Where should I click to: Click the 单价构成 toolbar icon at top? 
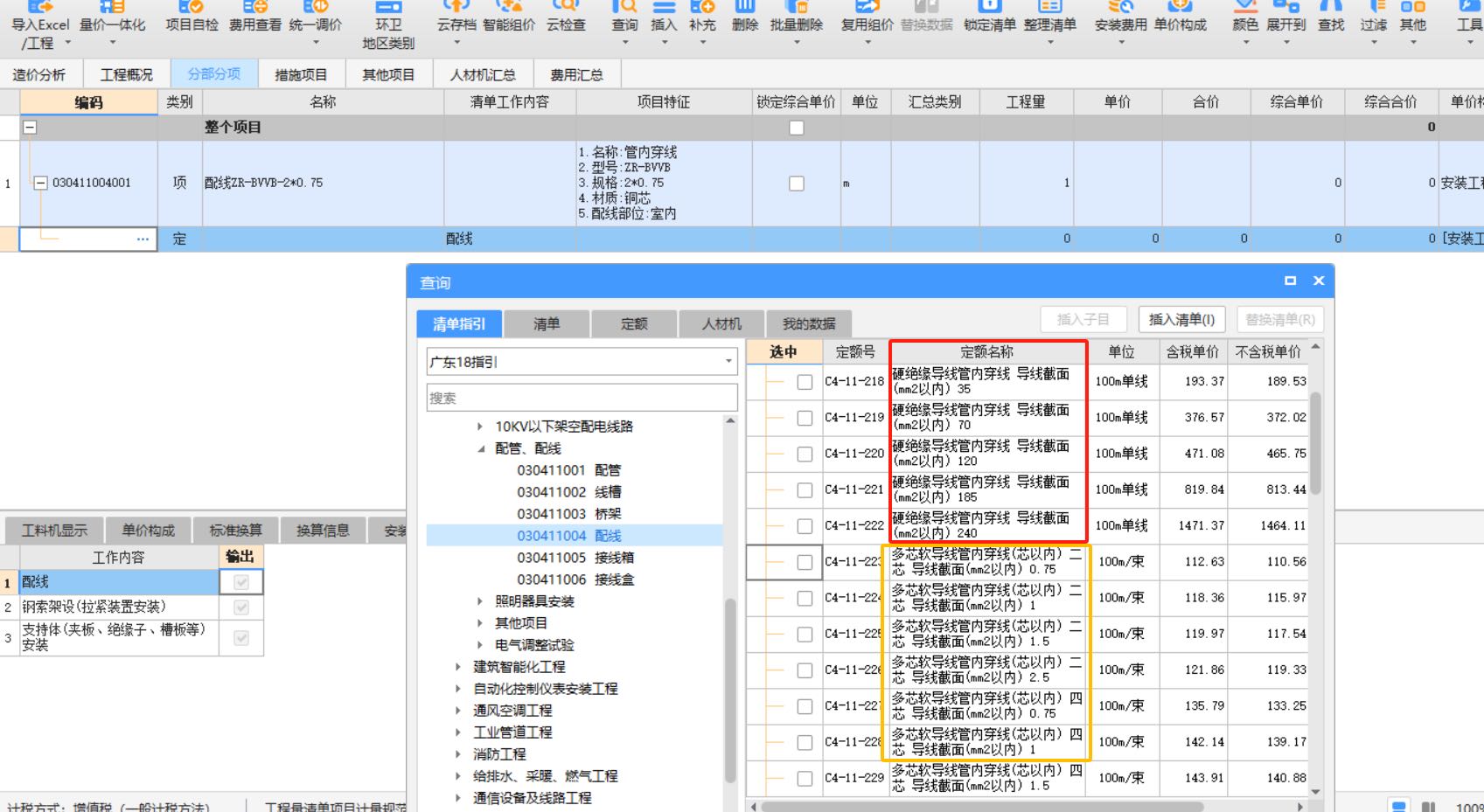1180,17
